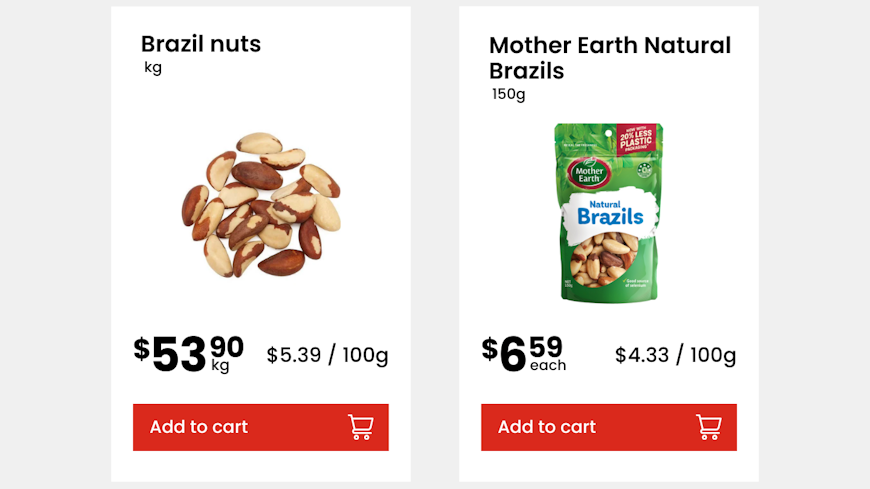Click the 'kg' unit beneath the $53.90 price
The image size is (870, 489).
[220, 366]
